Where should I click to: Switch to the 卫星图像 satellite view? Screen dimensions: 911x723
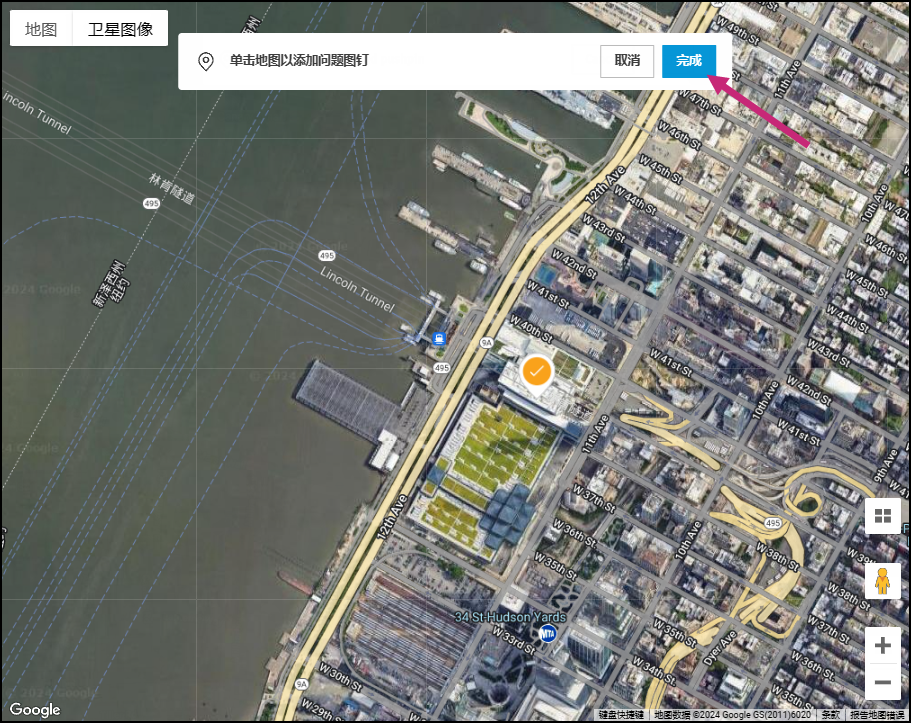tap(120, 28)
